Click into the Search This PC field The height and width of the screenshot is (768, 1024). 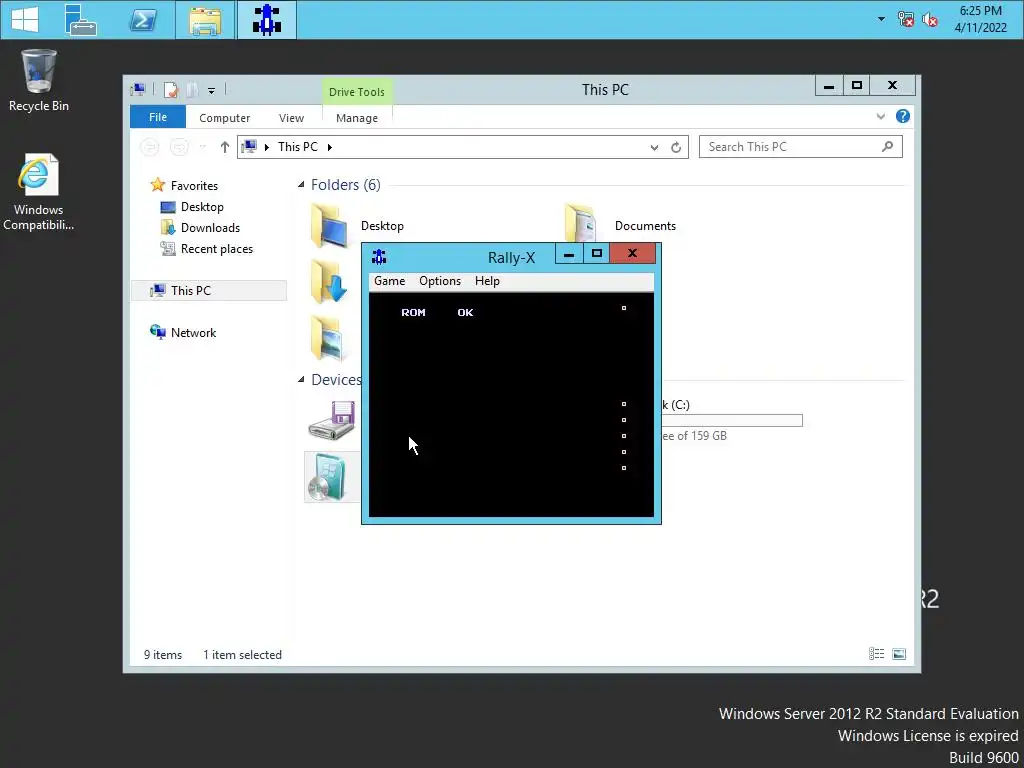tap(801, 147)
